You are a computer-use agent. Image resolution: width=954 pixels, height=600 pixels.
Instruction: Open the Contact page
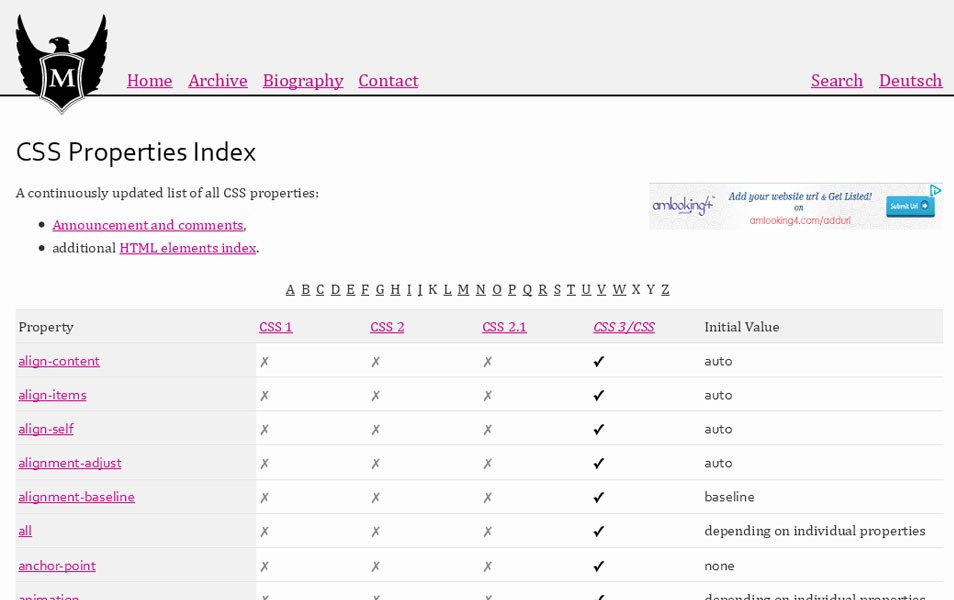pos(388,81)
